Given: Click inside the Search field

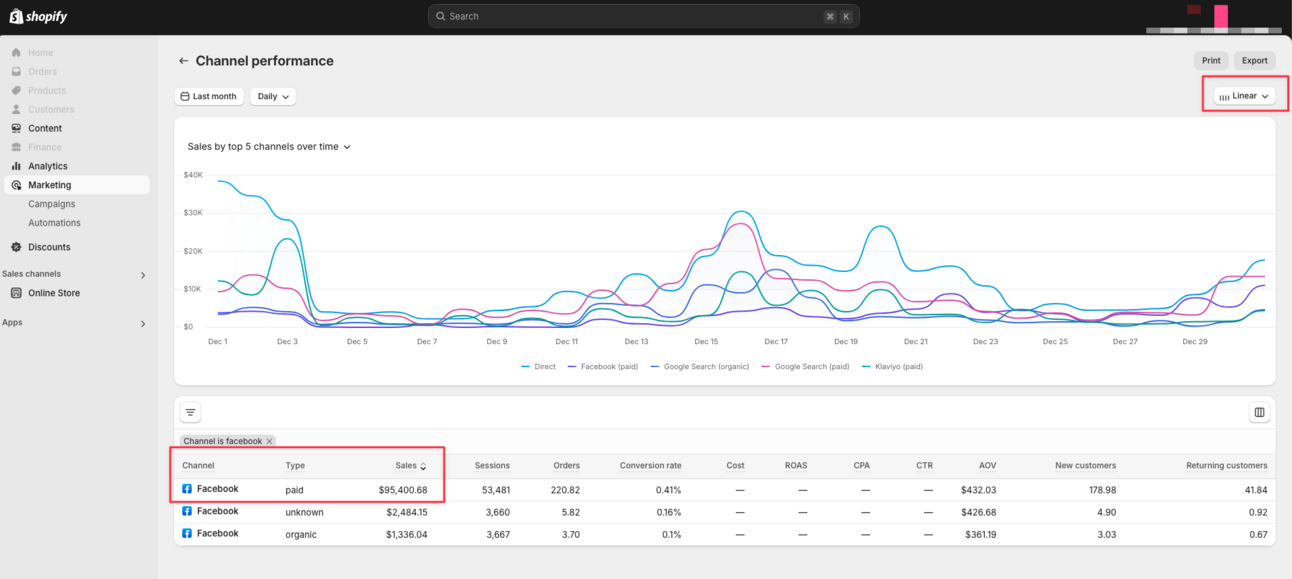Looking at the screenshot, I should [x=643, y=16].
